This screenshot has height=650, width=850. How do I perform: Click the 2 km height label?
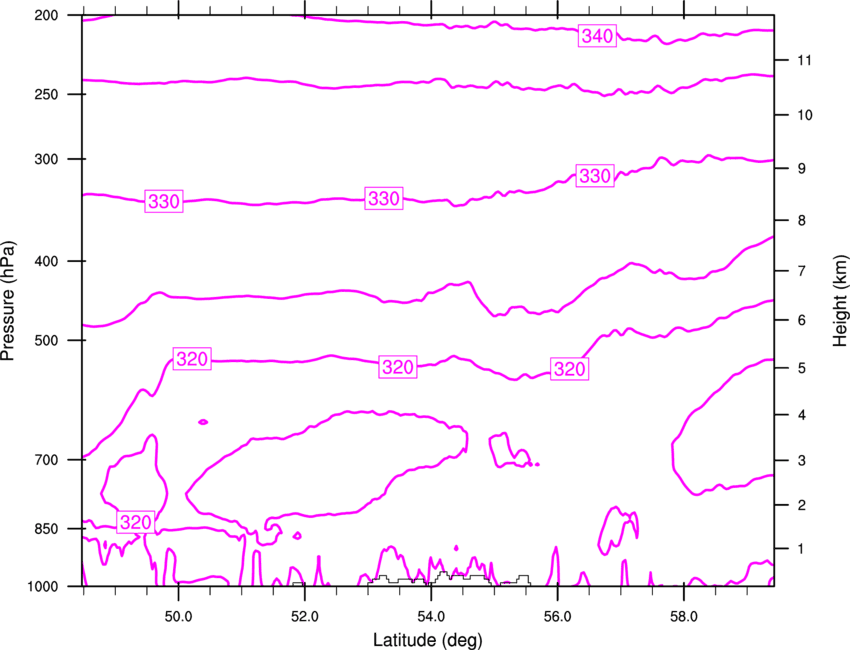coord(802,505)
